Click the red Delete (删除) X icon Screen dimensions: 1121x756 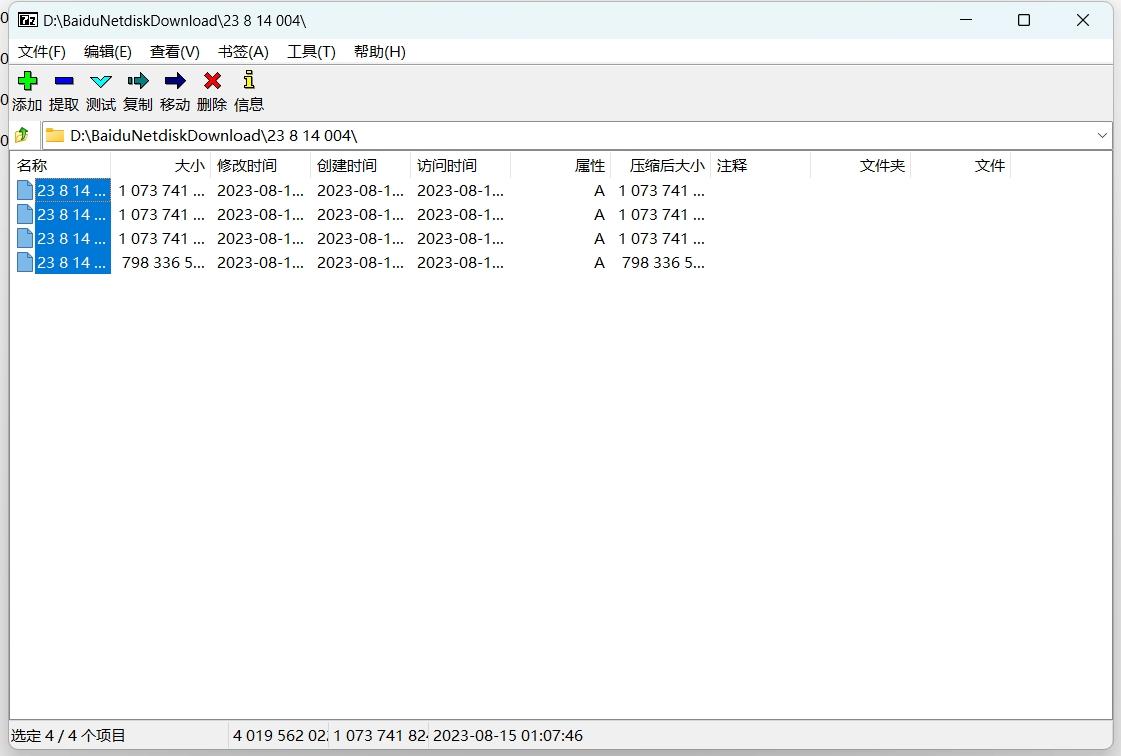coord(212,82)
